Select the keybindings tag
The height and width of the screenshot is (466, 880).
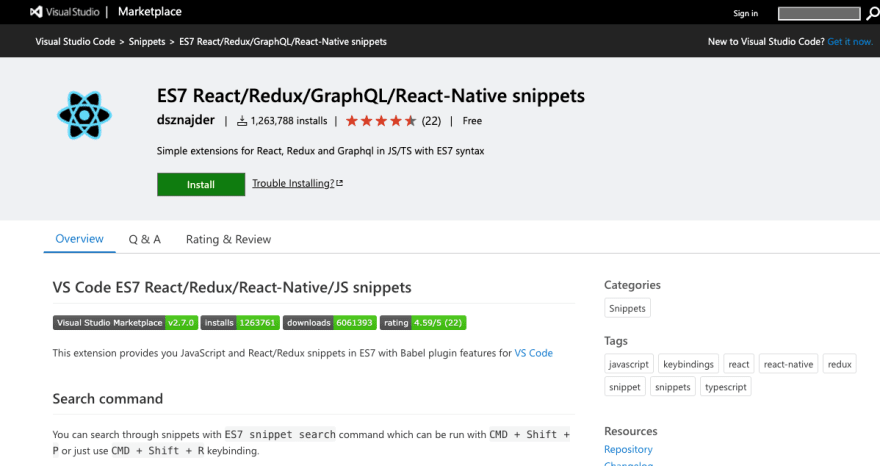point(688,364)
